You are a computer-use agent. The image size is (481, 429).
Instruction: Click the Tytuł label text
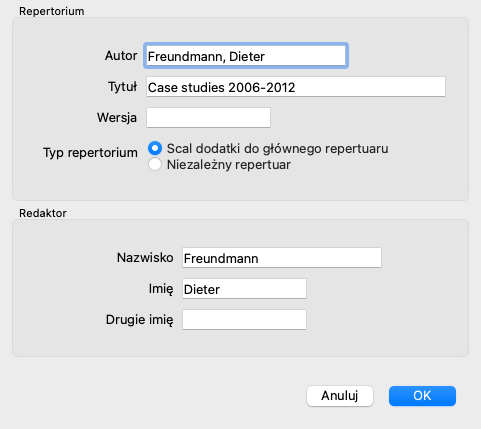coord(122,87)
